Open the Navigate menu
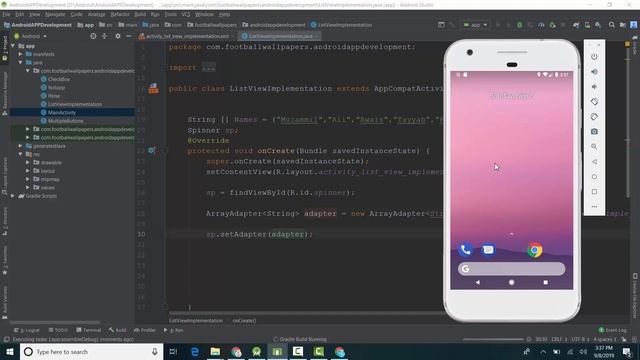The image size is (640, 360). pos(55,14)
